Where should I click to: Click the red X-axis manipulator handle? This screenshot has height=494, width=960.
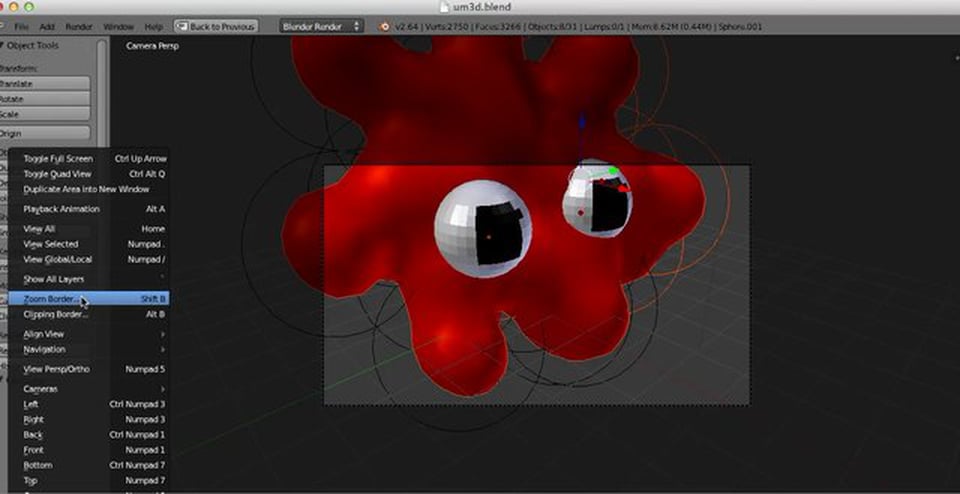pyautogui.click(x=623, y=189)
